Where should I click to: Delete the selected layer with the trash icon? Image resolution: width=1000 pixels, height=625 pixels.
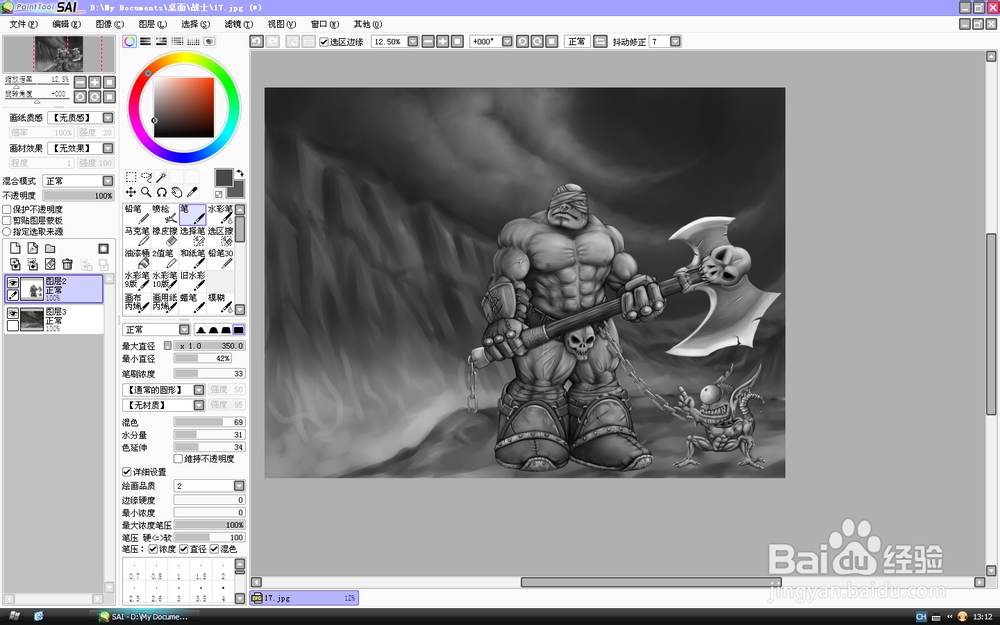point(67,264)
